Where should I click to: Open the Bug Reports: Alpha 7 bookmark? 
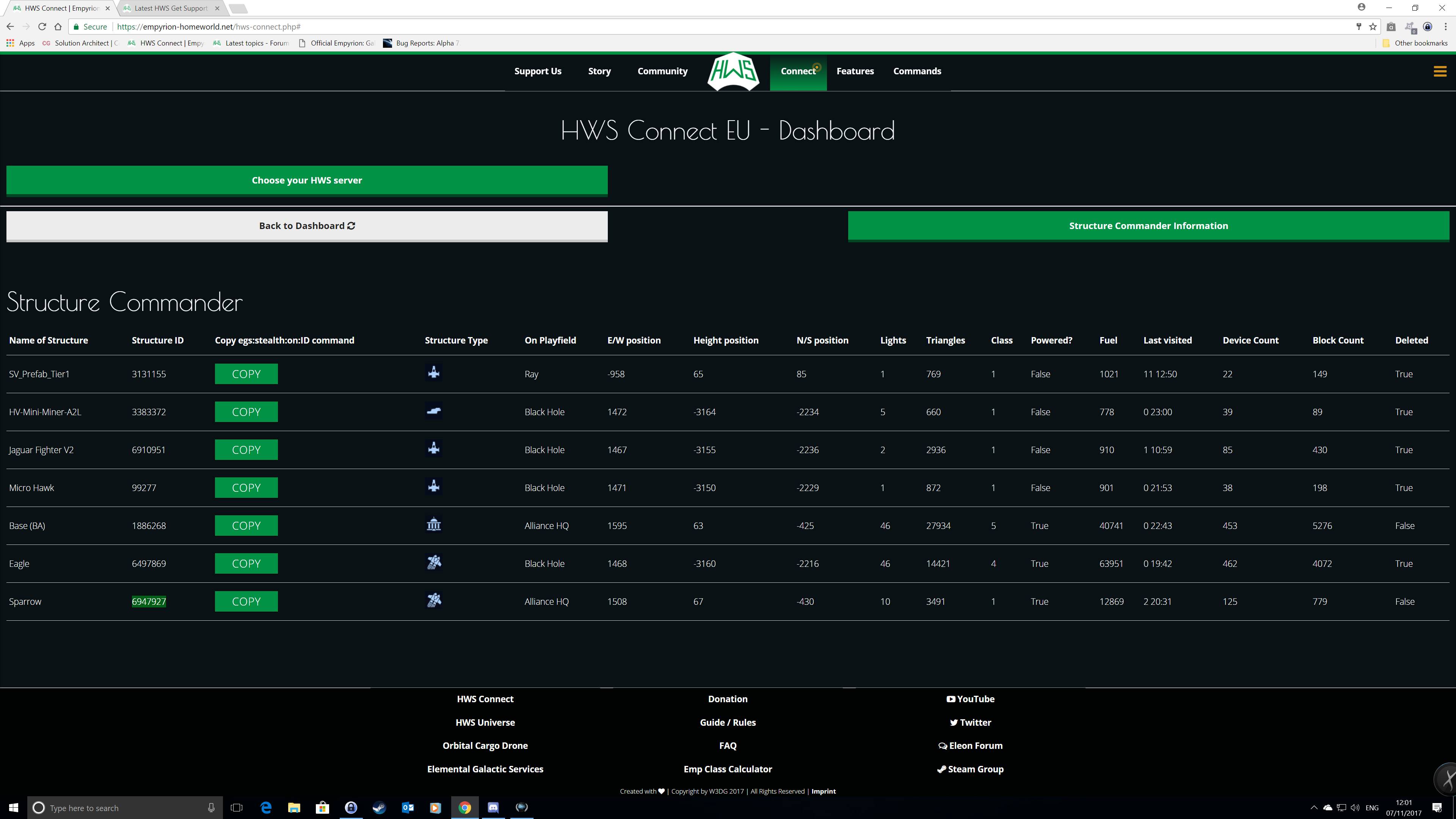421,43
